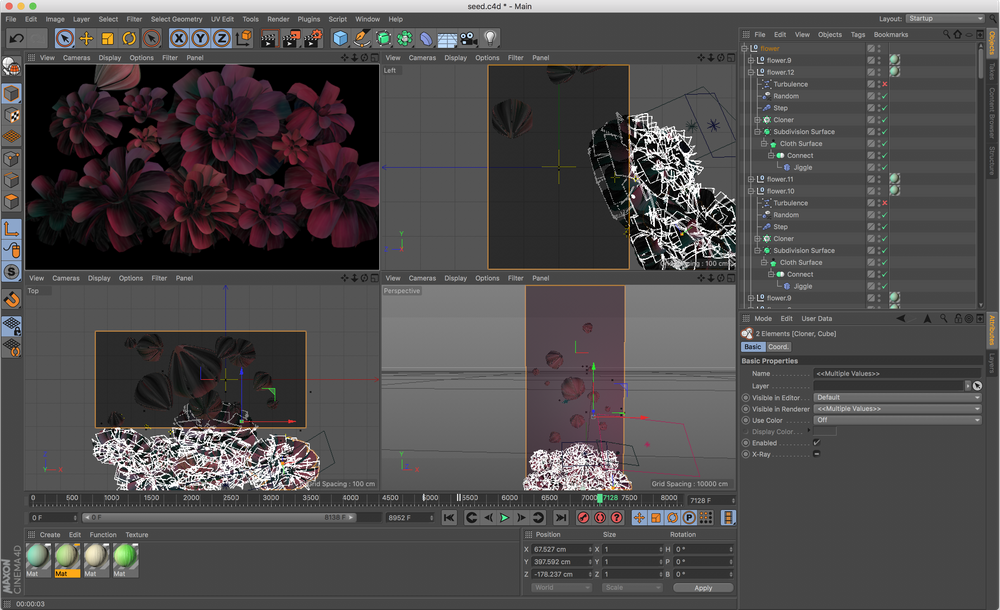Image resolution: width=1000 pixels, height=610 pixels.
Task: Open the MoGraph cloner icon menu
Action: pyautogui.click(x=404, y=38)
